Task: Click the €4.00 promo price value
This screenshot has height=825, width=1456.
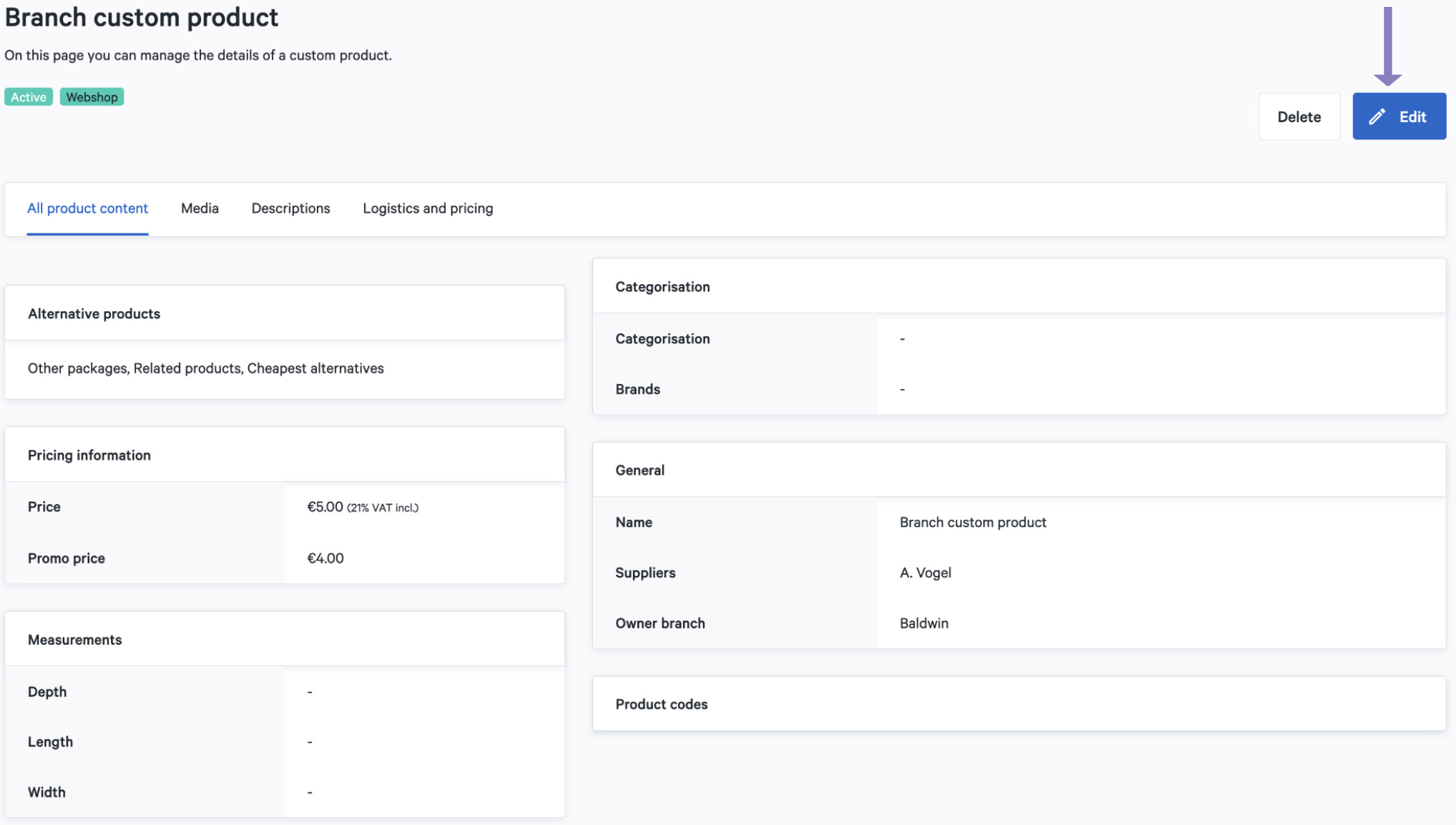Action: pos(325,558)
